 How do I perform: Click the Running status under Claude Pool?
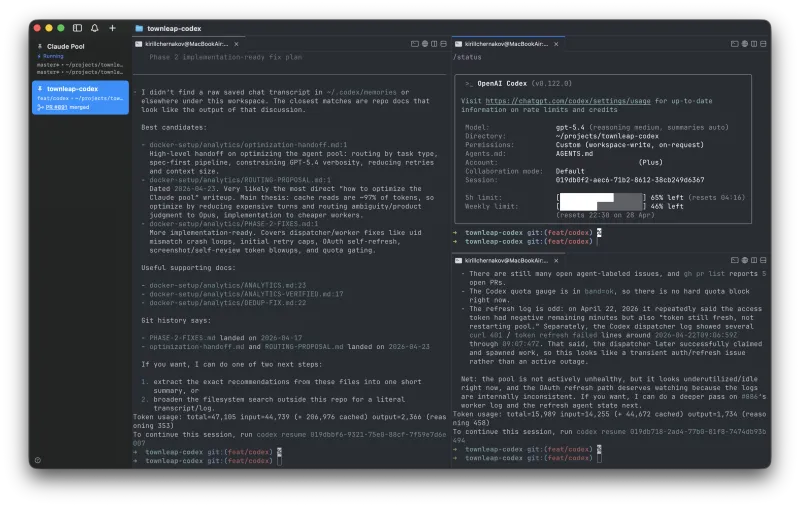coord(53,56)
